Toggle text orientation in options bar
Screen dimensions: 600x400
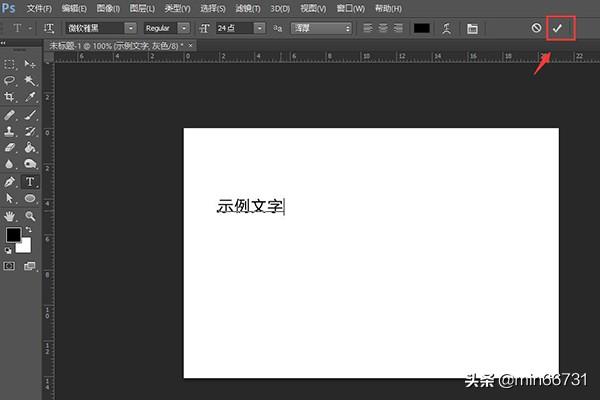pos(49,28)
